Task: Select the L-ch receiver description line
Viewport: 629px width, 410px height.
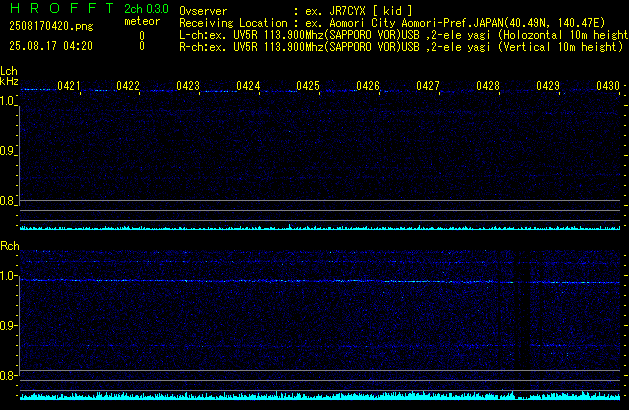Action: (x=404, y=35)
